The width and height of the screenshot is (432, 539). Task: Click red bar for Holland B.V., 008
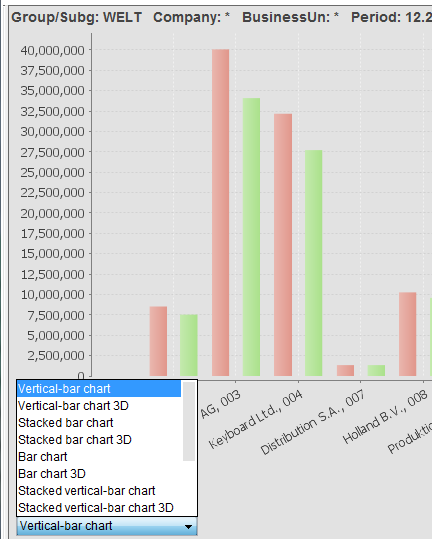click(408, 334)
